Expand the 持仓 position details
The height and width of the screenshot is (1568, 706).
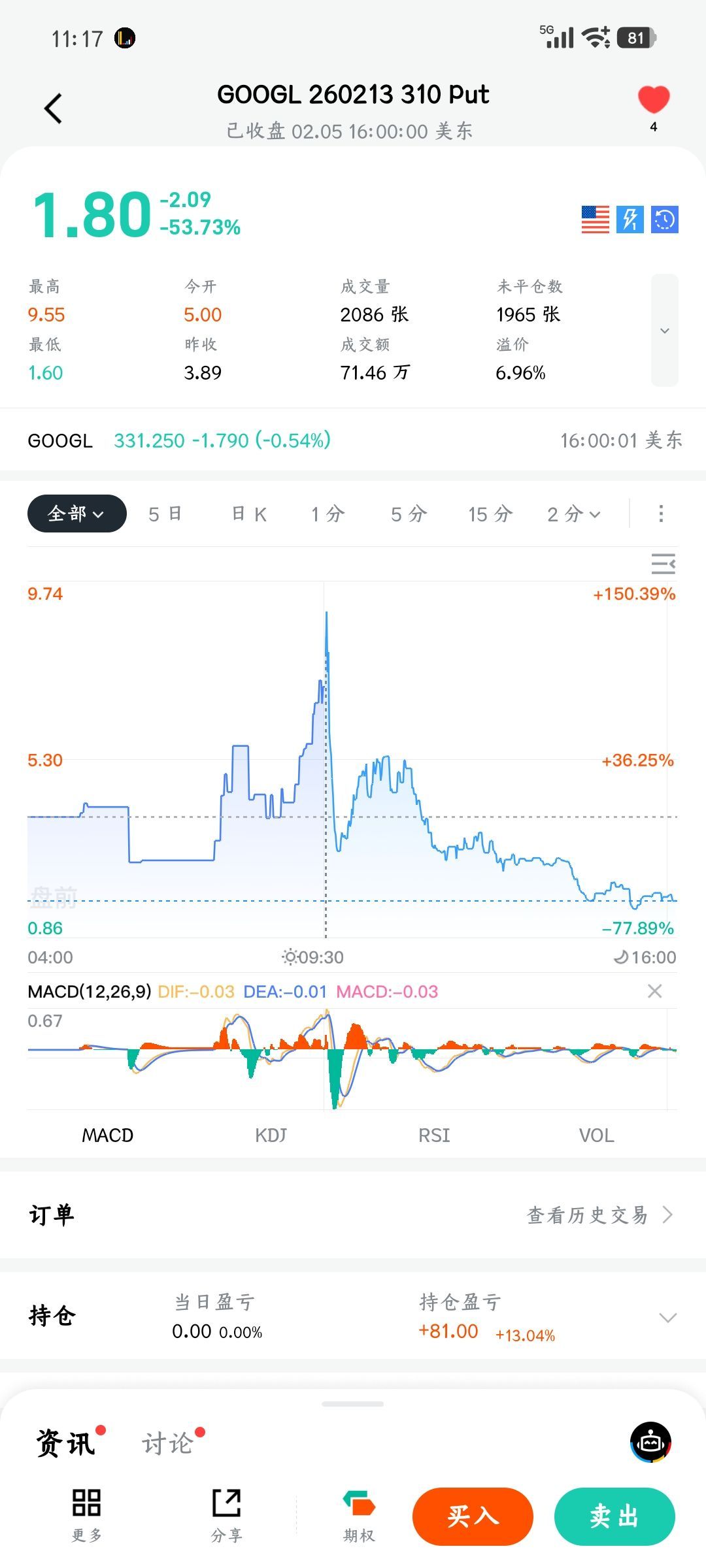pos(667,1317)
